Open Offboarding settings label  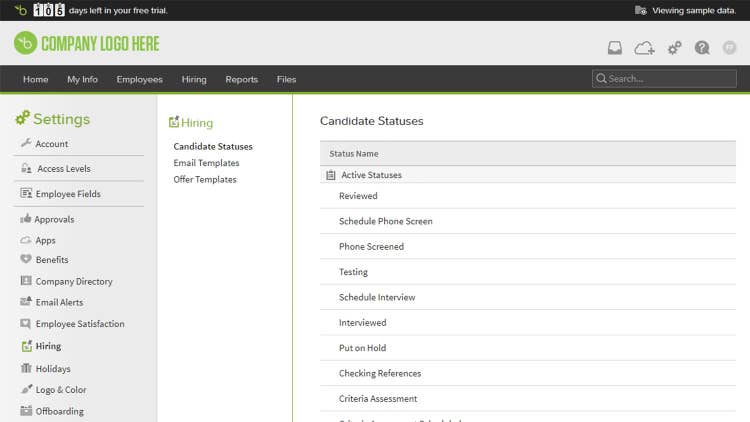tap(59, 411)
